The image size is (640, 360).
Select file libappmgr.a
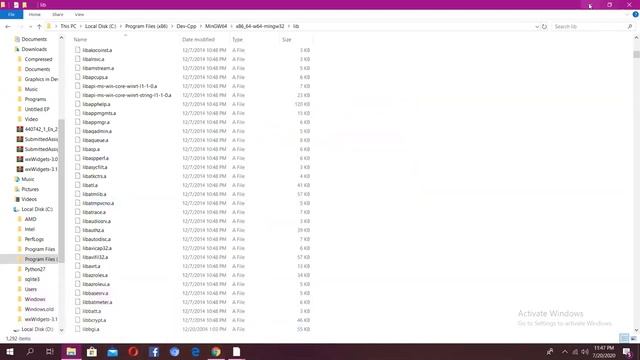pos(96,122)
